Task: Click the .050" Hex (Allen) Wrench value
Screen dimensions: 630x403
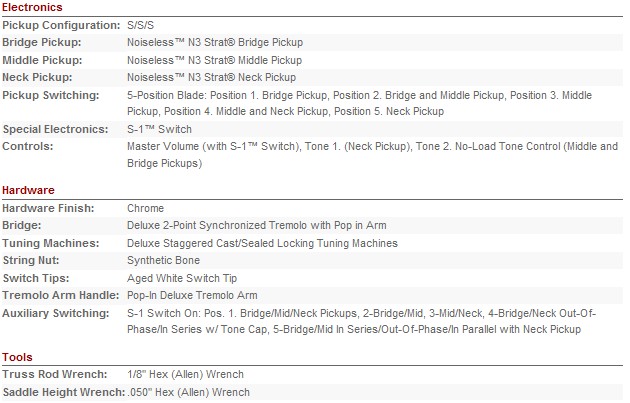Action: pyautogui.click(x=189, y=392)
